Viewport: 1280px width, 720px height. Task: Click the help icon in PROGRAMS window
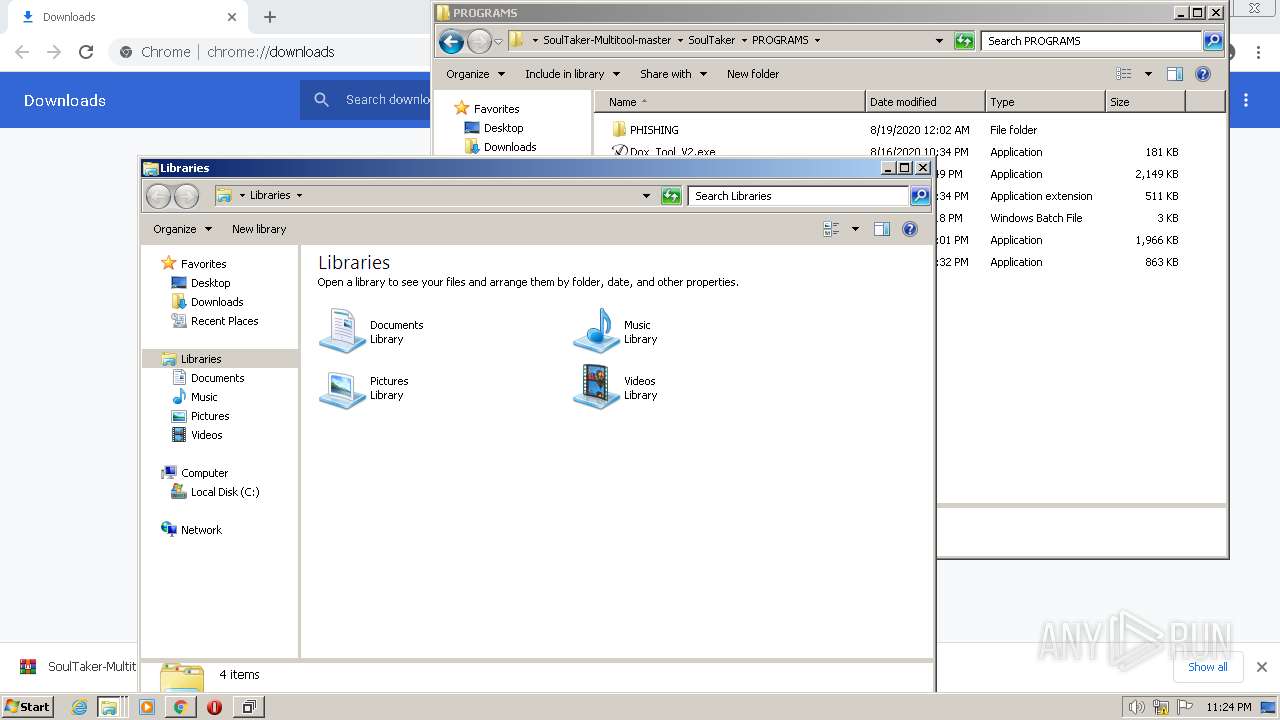coord(1203,74)
